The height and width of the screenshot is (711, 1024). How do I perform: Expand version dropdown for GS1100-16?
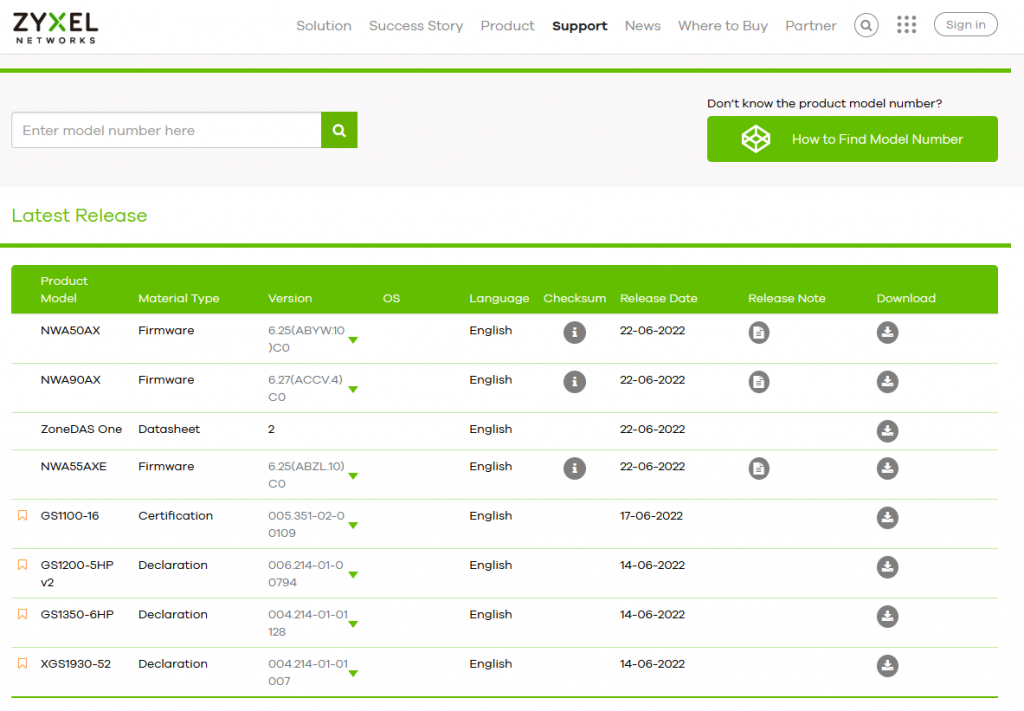click(x=353, y=526)
